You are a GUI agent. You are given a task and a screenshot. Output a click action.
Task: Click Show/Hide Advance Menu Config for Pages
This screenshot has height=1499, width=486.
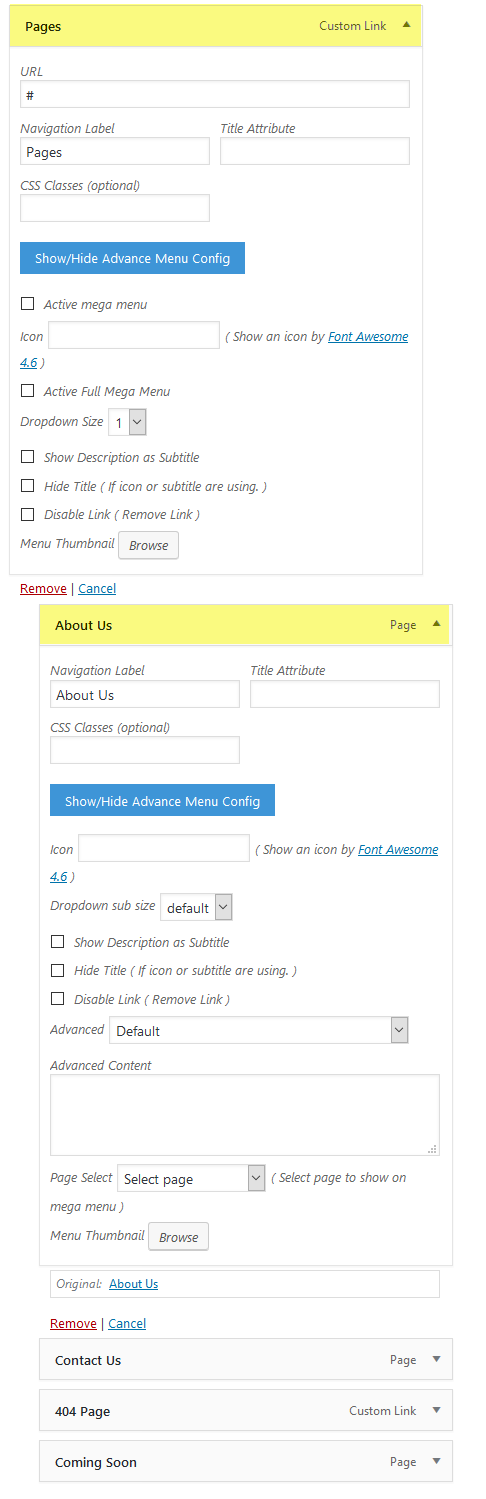click(132, 258)
